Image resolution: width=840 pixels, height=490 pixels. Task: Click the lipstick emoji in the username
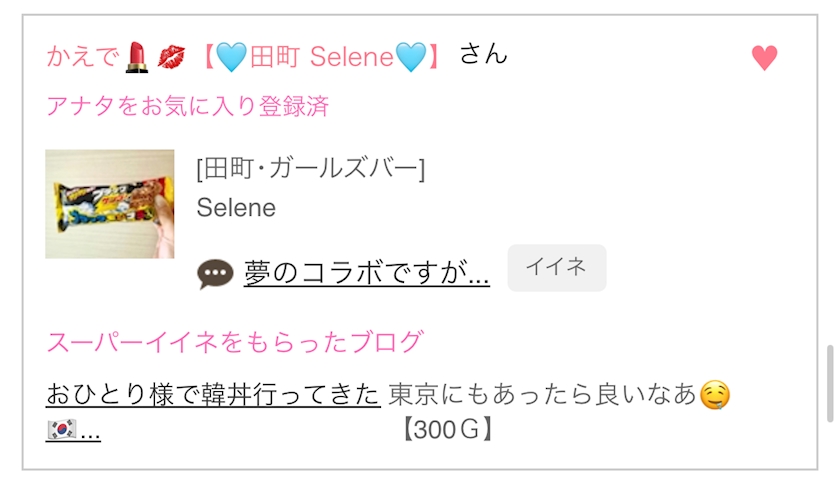click(137, 57)
